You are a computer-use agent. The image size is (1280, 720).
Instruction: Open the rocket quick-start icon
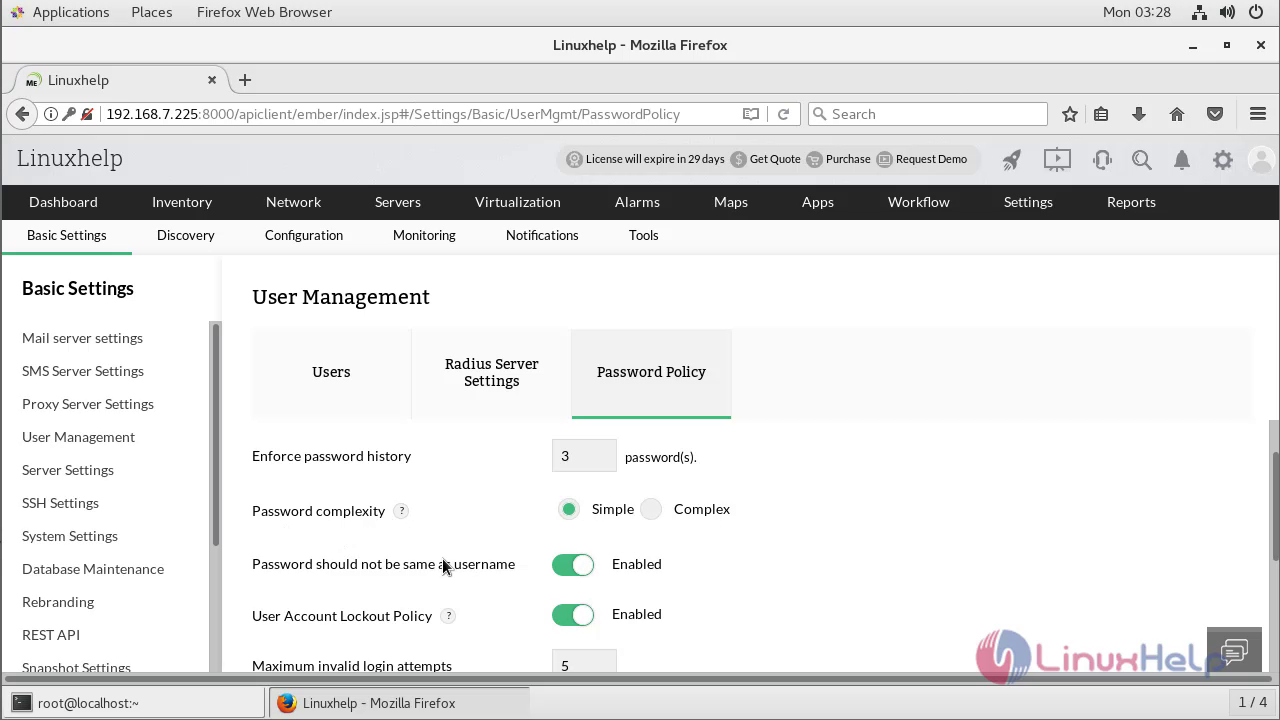[1012, 159]
